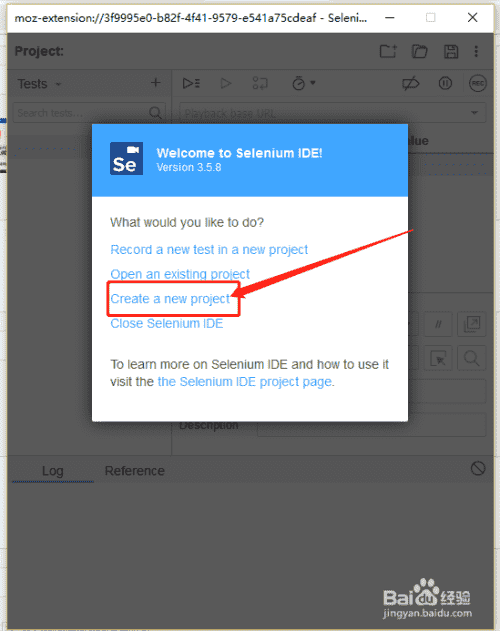Switch to the Log tab
The image size is (500, 631).
(53, 471)
